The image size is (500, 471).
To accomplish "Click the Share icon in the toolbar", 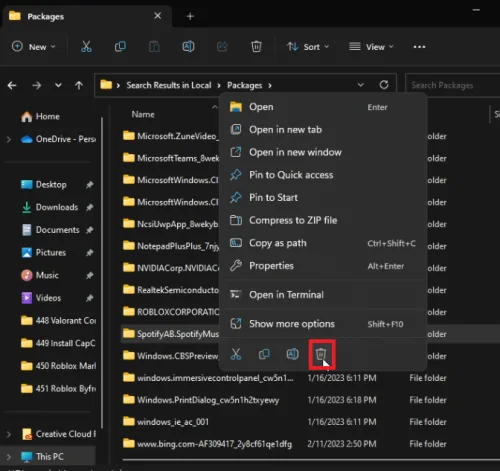I will [222, 47].
